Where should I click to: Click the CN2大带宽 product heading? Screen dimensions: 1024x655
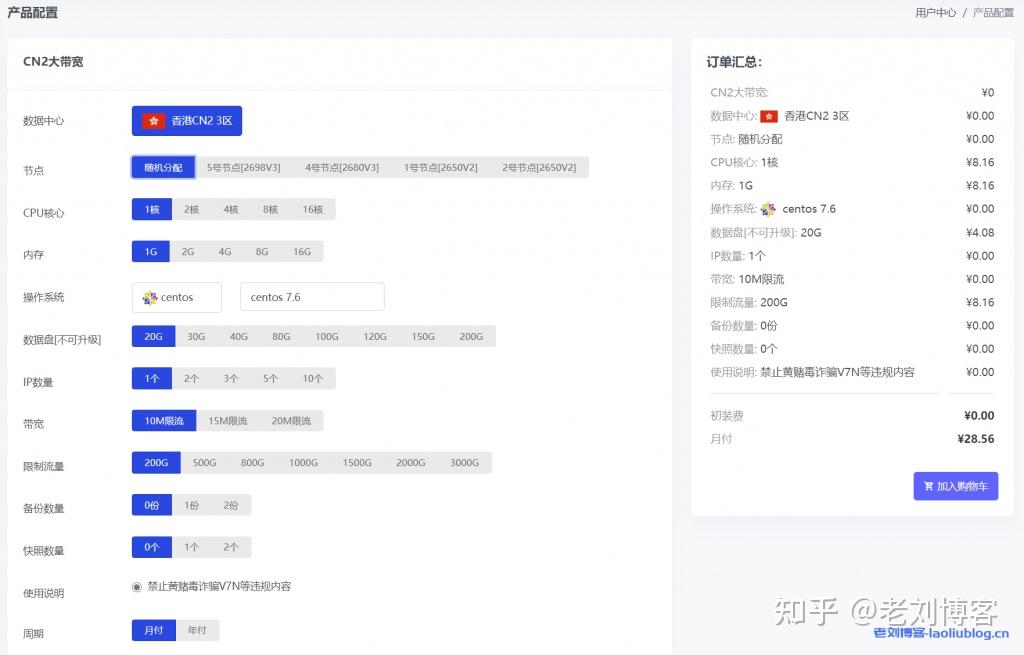(53, 62)
